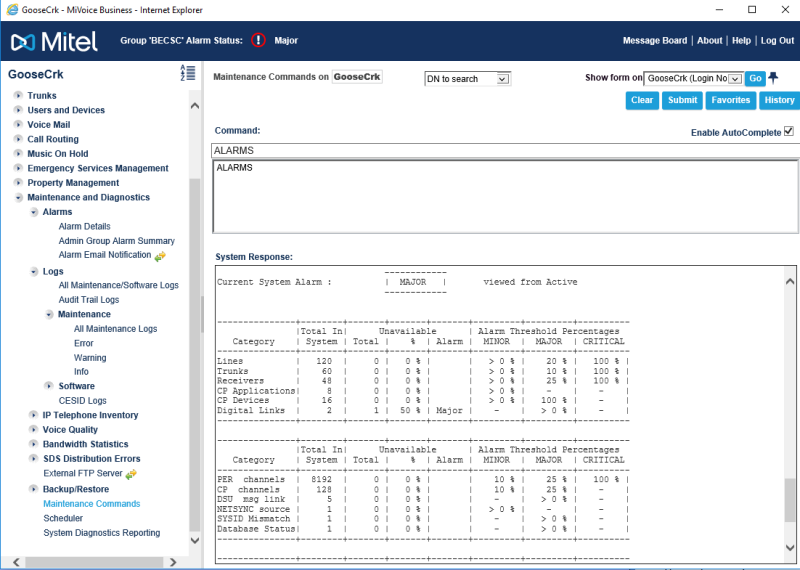800x570 pixels.
Task: Open the Help link
Action: pyautogui.click(x=741, y=40)
